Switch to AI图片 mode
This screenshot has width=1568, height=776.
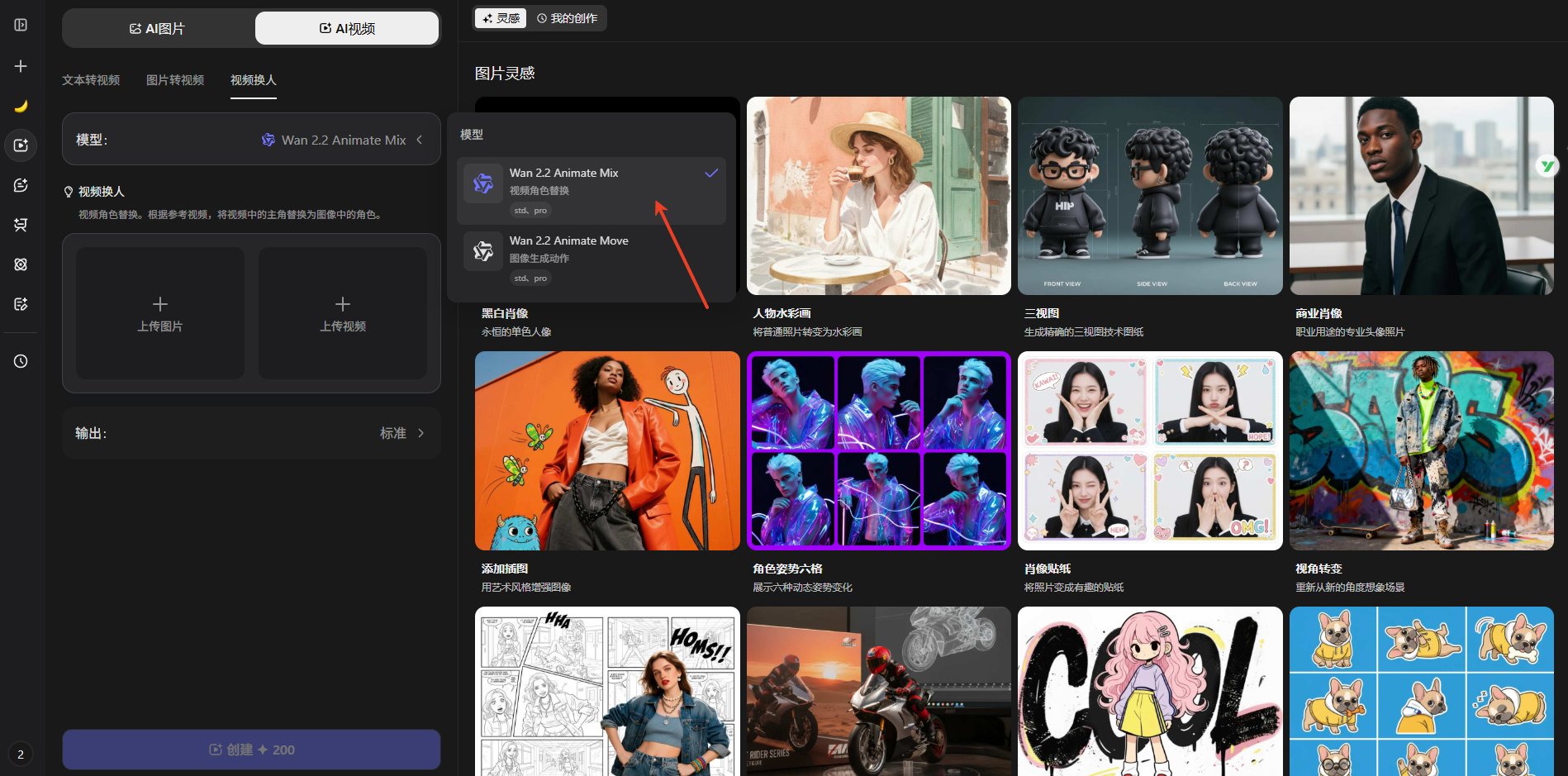tap(158, 28)
